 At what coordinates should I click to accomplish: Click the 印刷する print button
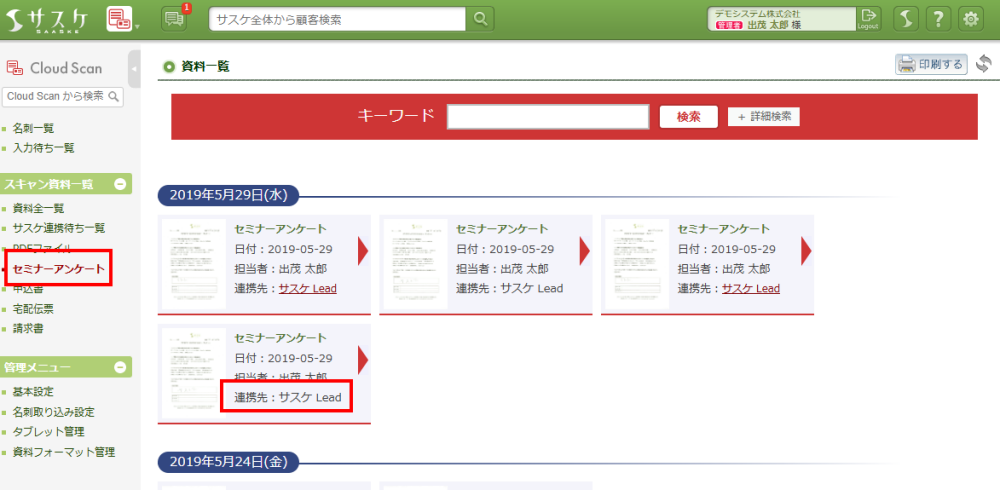930,65
